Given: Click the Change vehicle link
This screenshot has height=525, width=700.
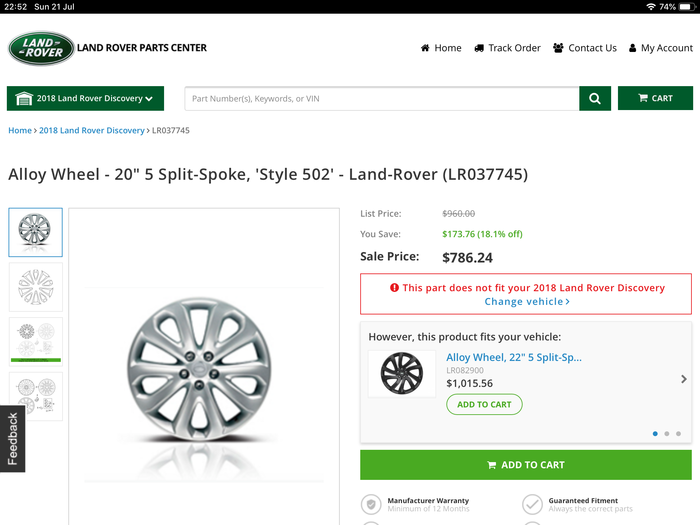Looking at the screenshot, I should [x=527, y=302].
